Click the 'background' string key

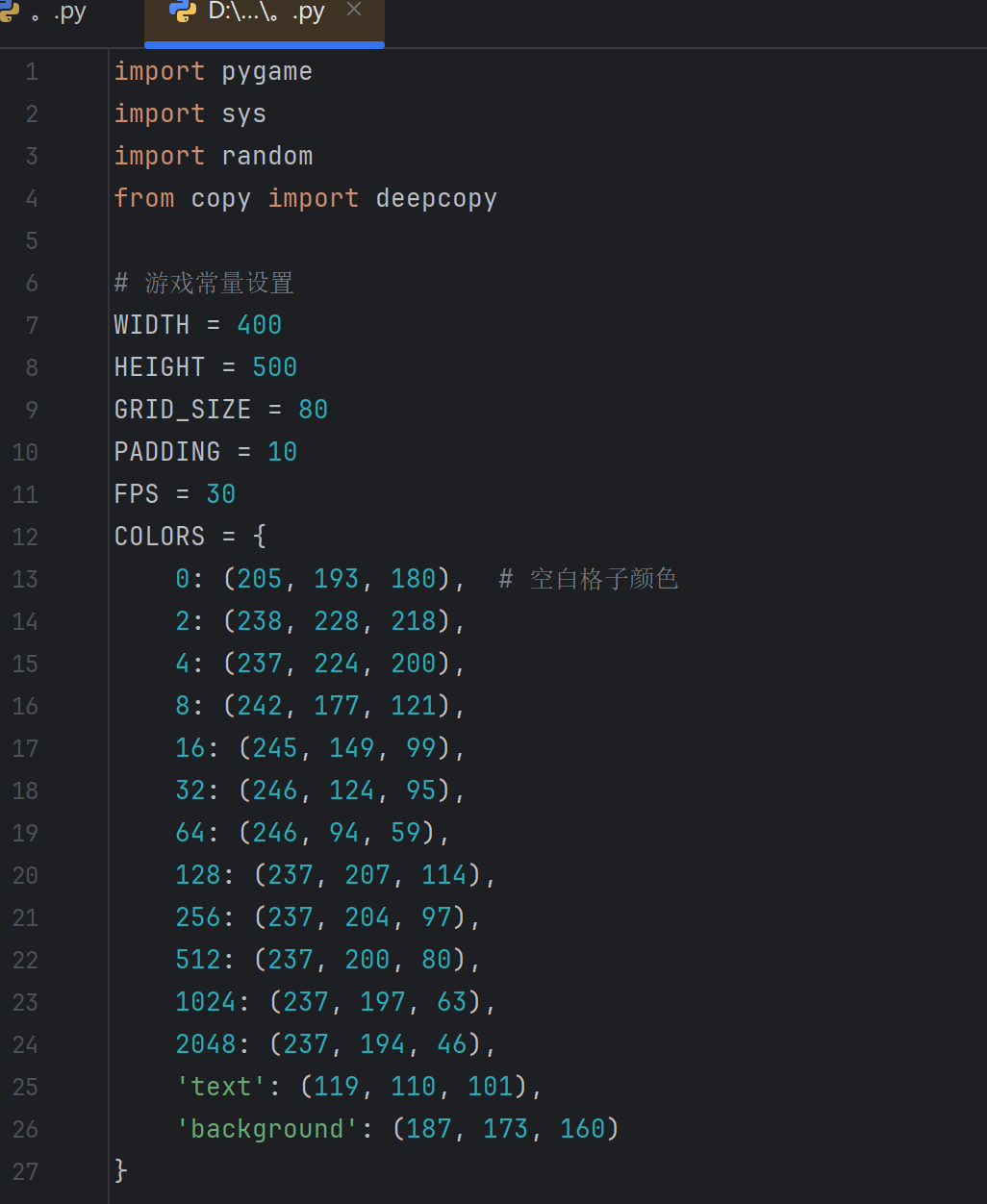point(267,1129)
